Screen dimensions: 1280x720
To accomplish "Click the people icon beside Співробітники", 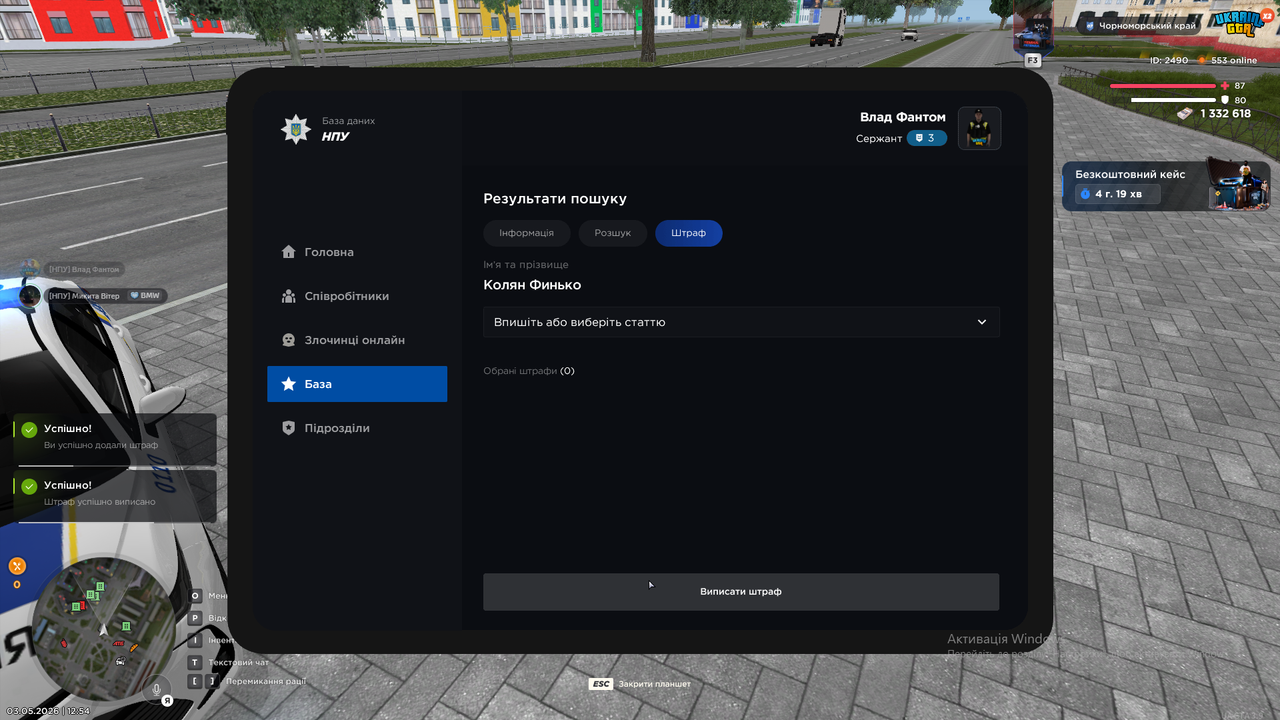I will click(x=289, y=296).
